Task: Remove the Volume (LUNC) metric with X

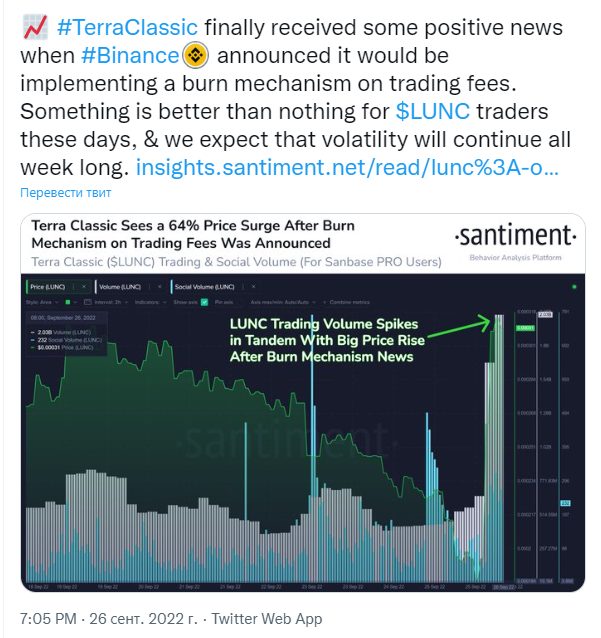Action: (x=160, y=287)
